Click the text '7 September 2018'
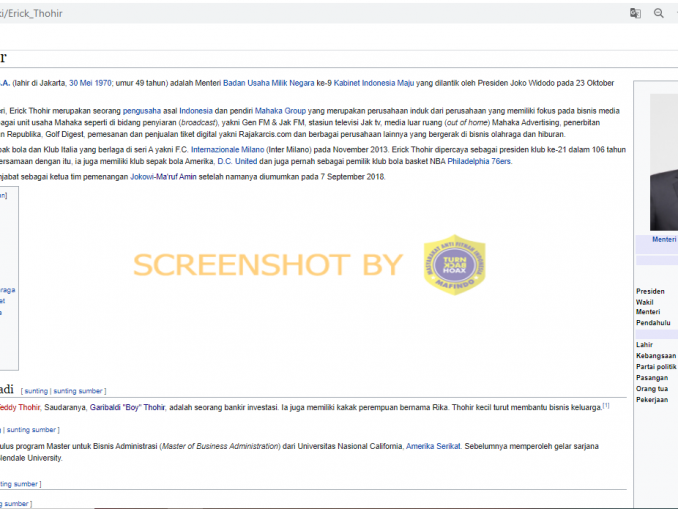Viewport: 678px width, 509px height. tap(352, 177)
